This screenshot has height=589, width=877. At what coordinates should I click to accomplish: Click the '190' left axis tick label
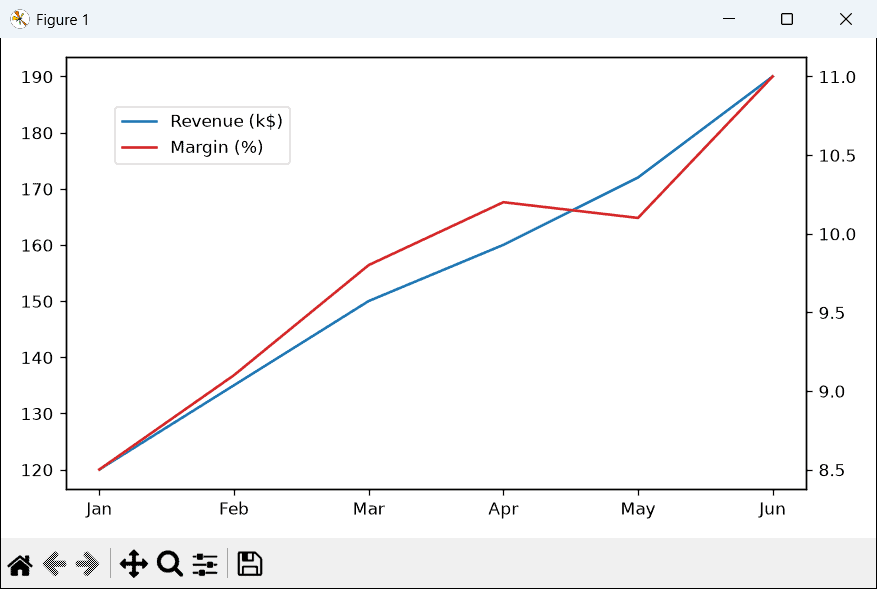(37, 77)
